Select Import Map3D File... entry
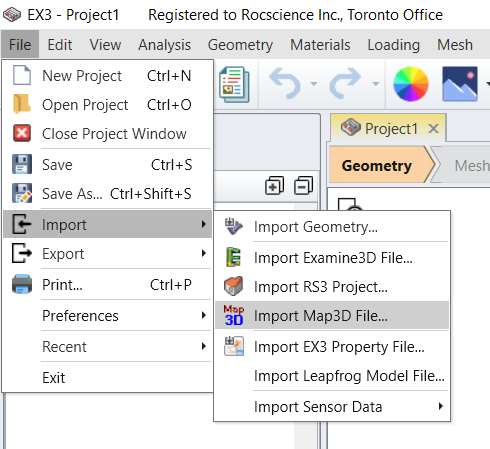Viewport: 490px width, 449px height. [x=332, y=315]
